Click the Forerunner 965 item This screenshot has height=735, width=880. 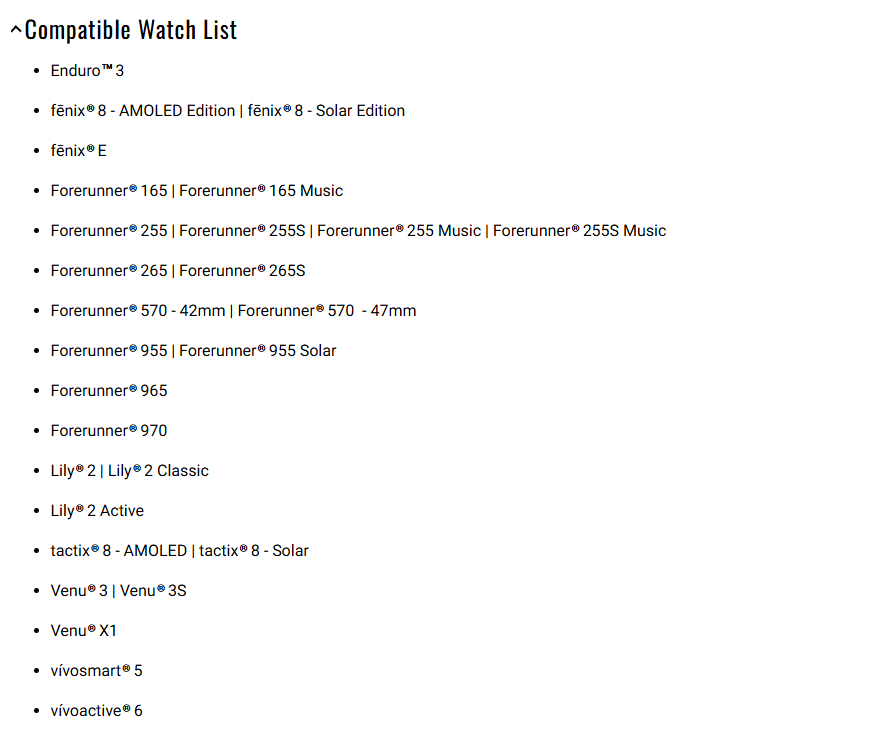click(x=109, y=391)
